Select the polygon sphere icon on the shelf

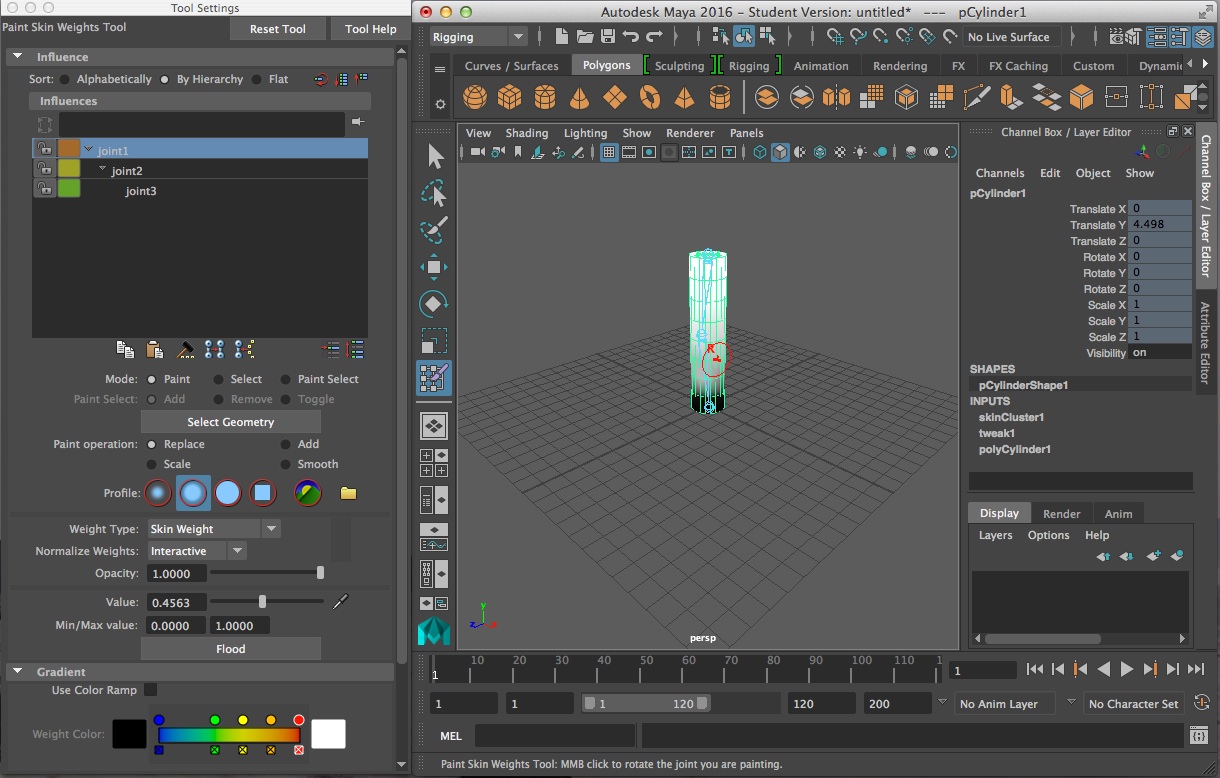coord(474,96)
